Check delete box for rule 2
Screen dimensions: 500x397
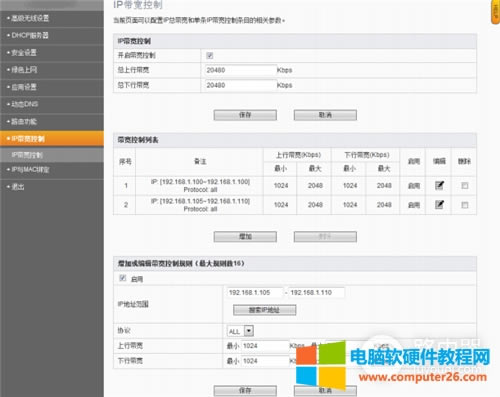click(x=465, y=205)
